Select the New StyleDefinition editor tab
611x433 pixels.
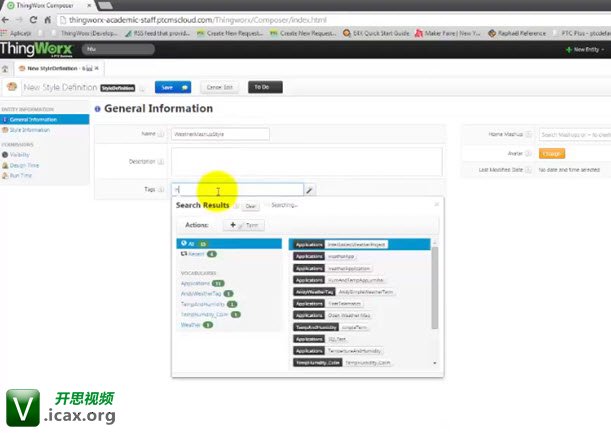(59, 69)
